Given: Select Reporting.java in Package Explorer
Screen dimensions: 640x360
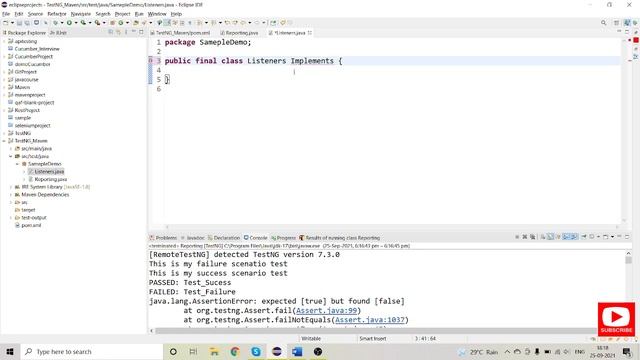Looking at the screenshot, I should click(51, 179).
